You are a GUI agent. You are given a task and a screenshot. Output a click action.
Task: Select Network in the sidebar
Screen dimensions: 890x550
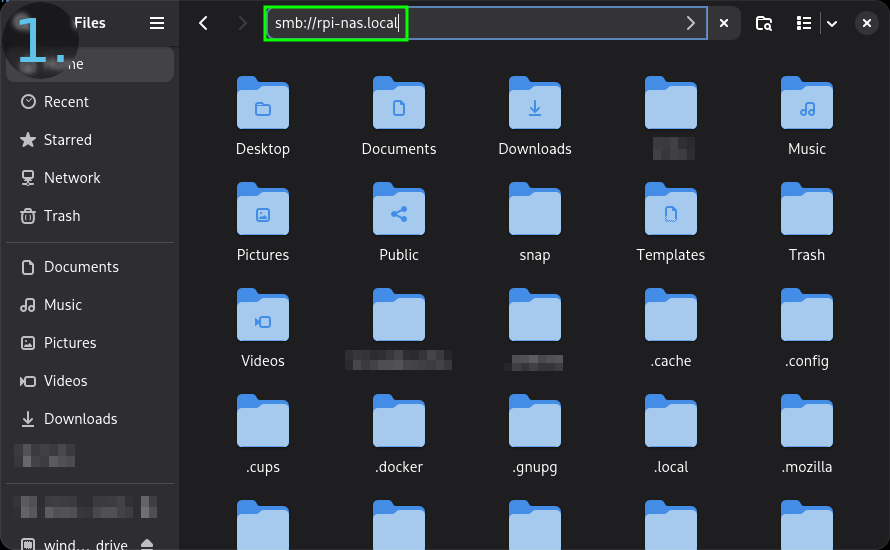[x=72, y=178]
